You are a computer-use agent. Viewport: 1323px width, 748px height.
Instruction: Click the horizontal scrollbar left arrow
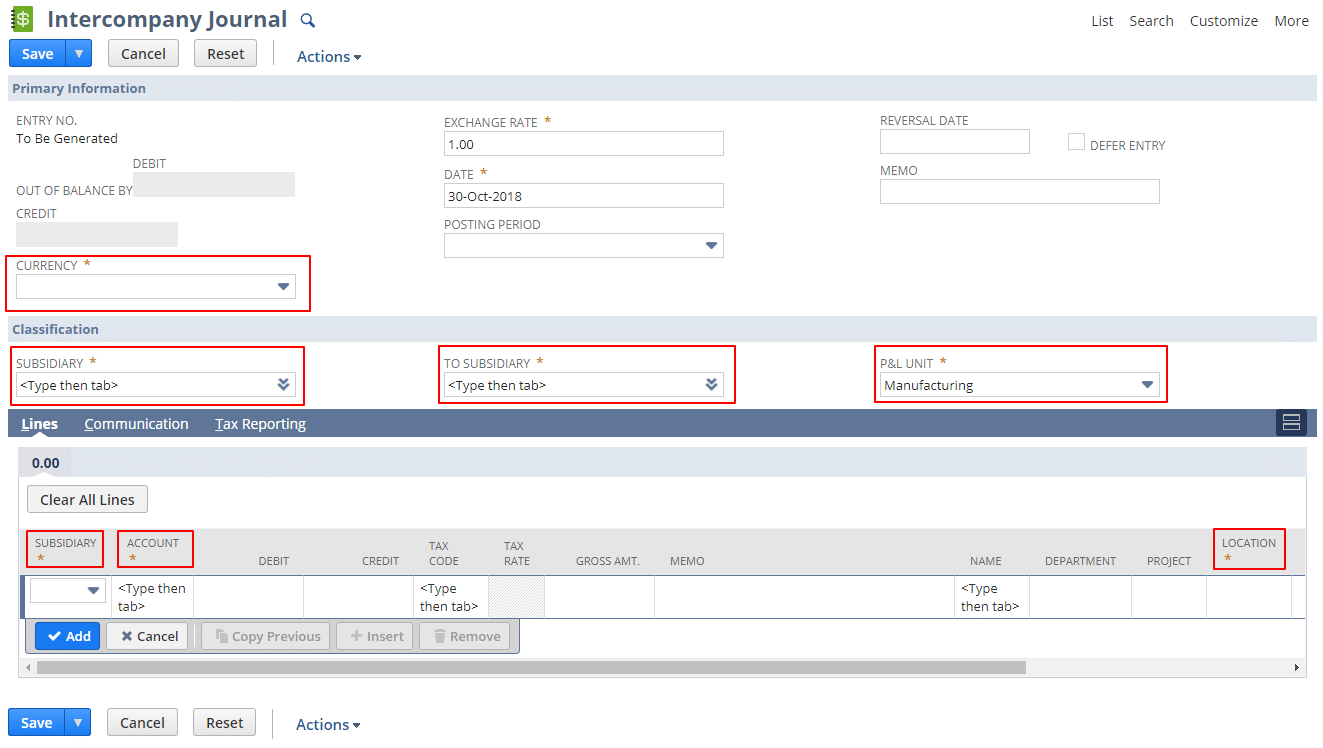pos(29,667)
